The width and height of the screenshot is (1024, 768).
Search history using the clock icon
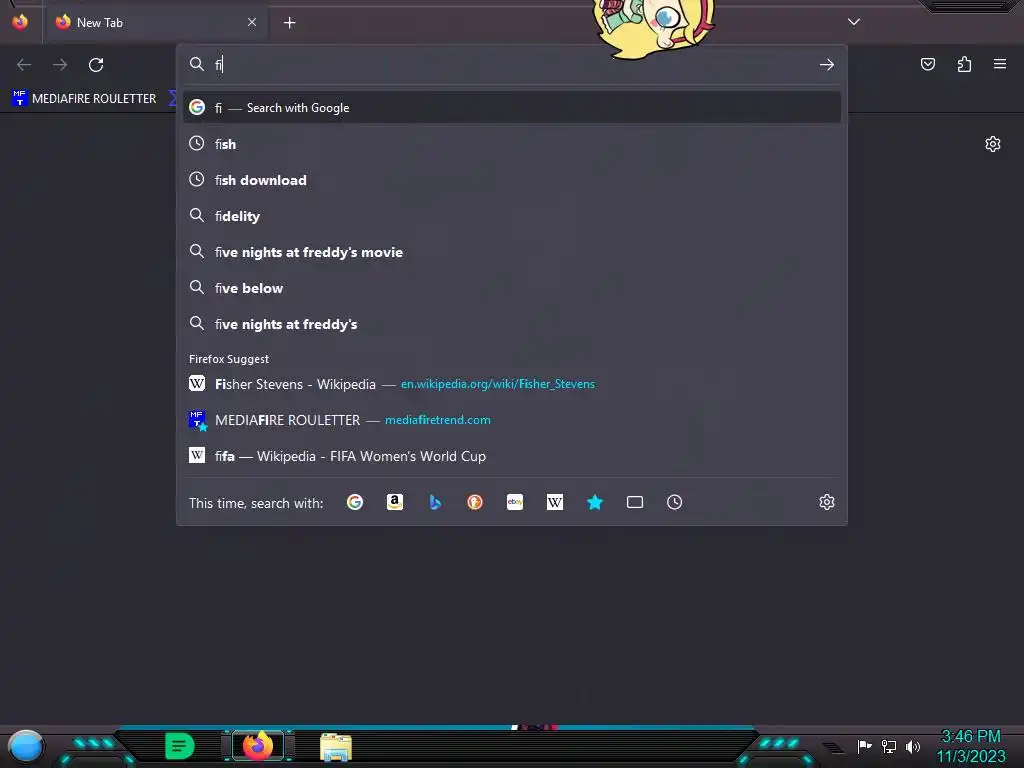[x=675, y=502]
